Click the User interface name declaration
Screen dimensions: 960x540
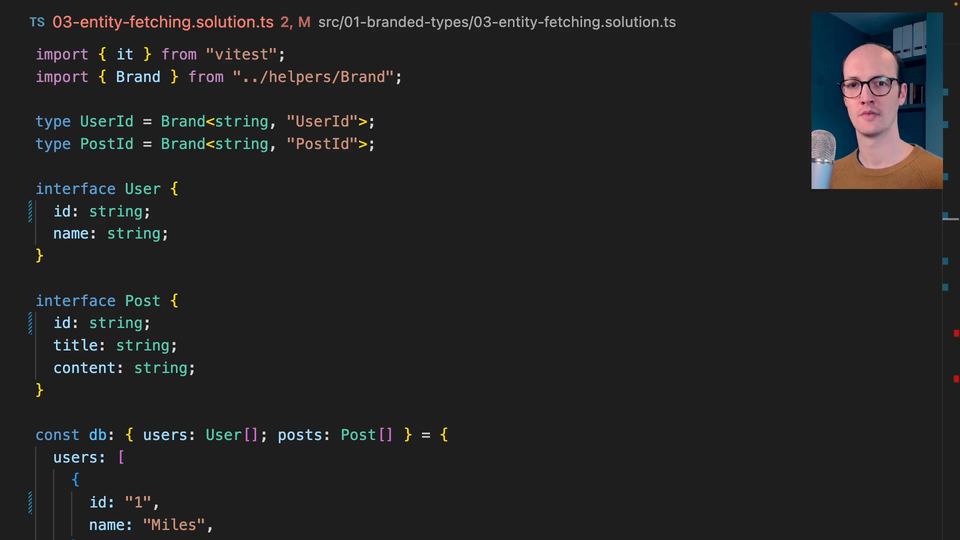[142, 189]
